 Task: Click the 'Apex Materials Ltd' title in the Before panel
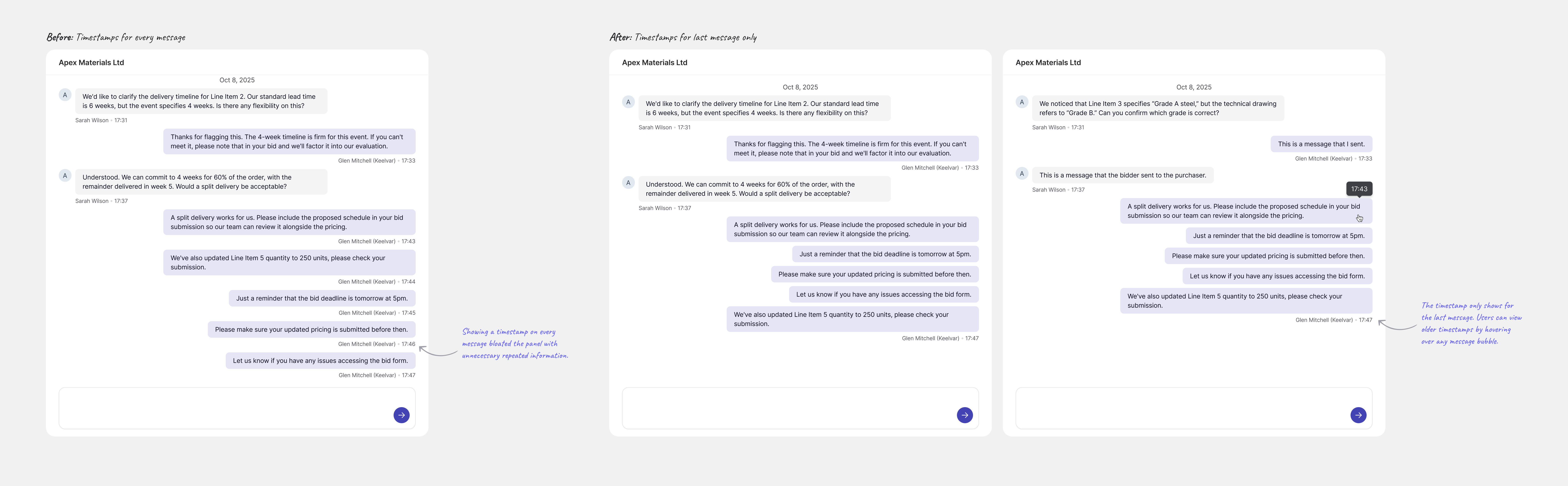point(91,63)
